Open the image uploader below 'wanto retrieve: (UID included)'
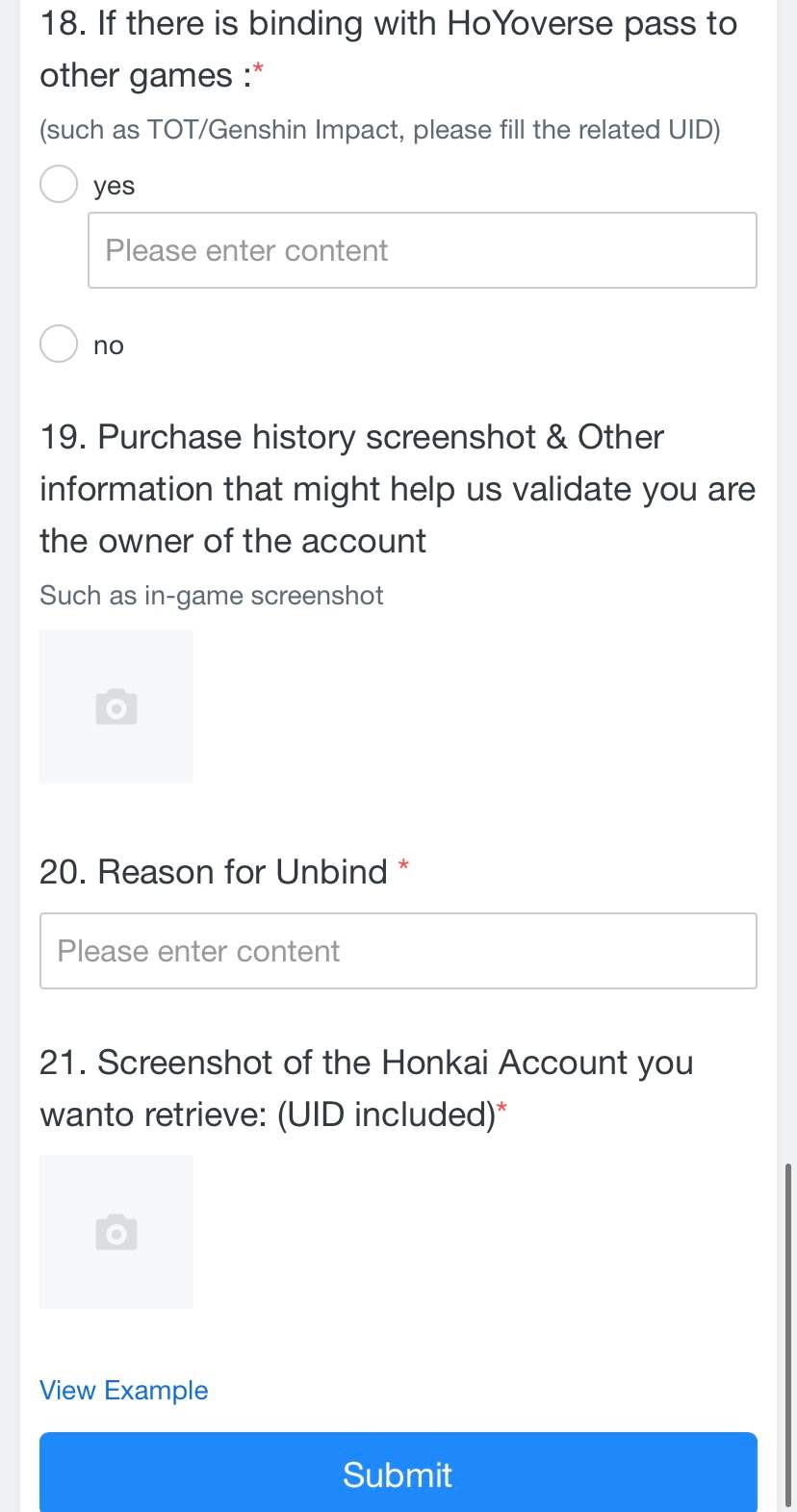Screen dimensions: 797x1512 [x=116, y=1232]
